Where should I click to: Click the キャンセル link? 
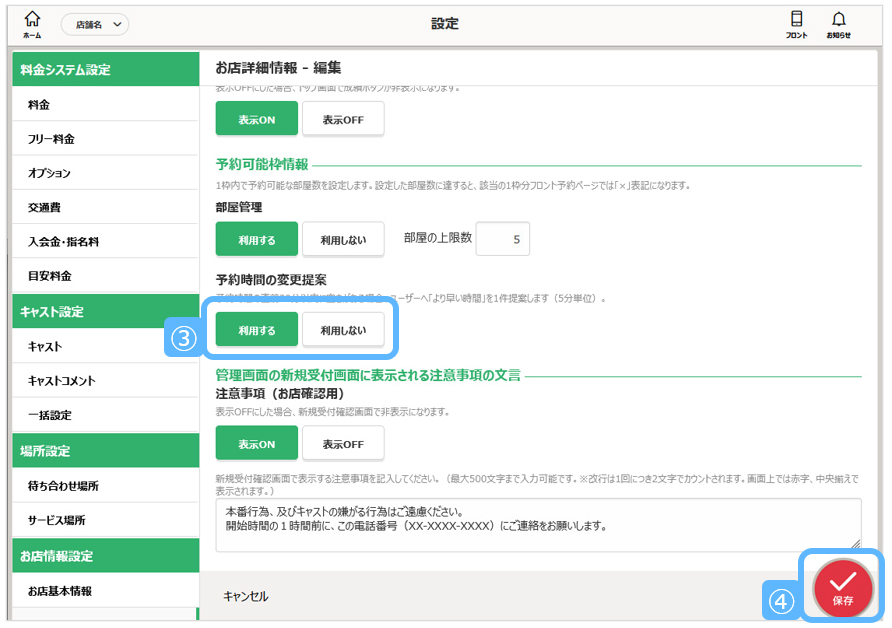(x=245, y=596)
